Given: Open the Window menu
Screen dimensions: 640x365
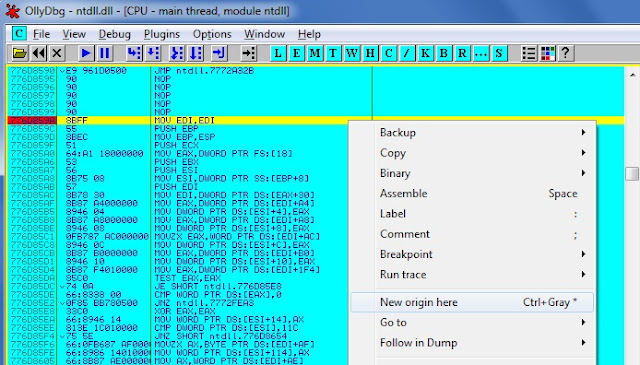Looking at the screenshot, I should pyautogui.click(x=264, y=34).
